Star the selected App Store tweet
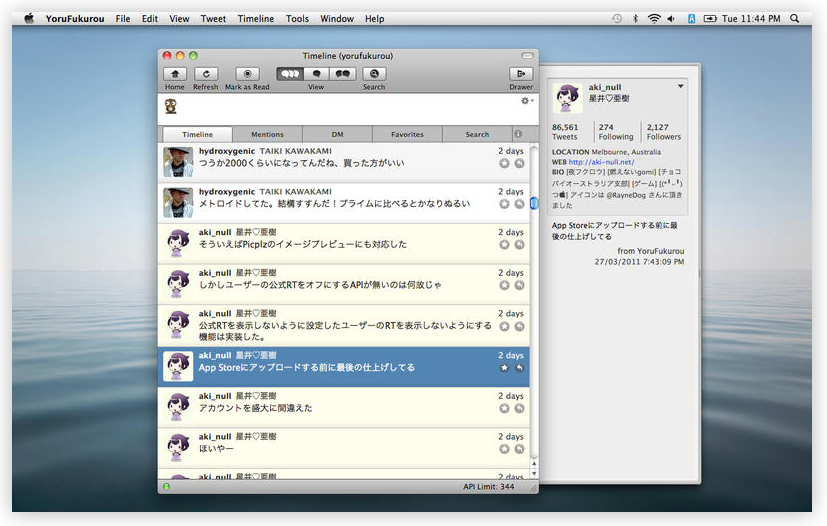 (504, 368)
